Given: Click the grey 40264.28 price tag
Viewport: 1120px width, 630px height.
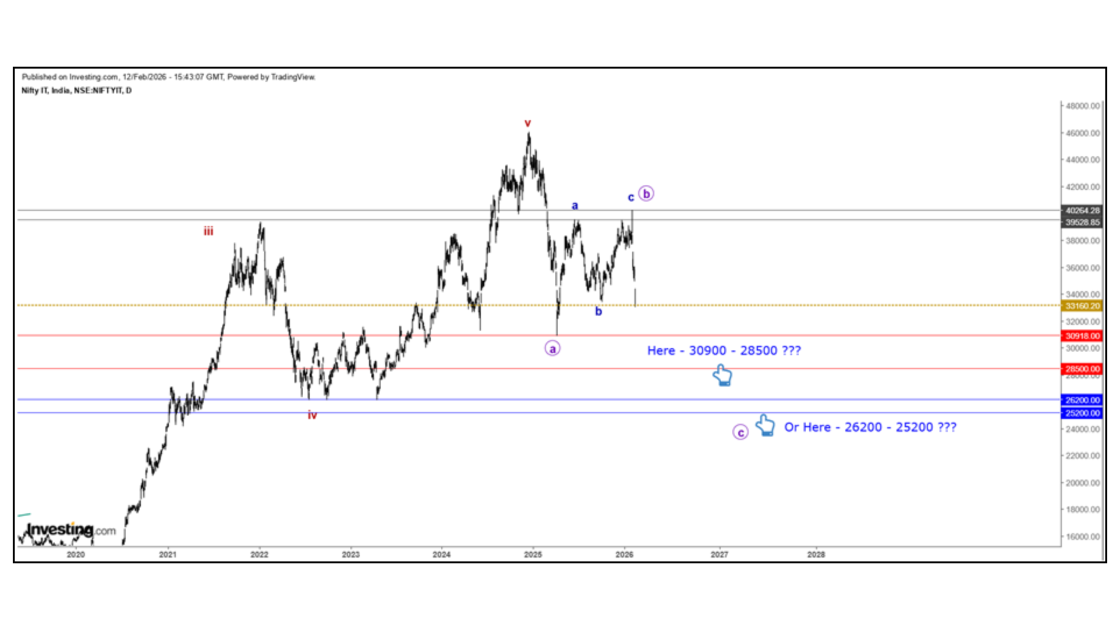Looking at the screenshot, I should tap(1083, 210).
